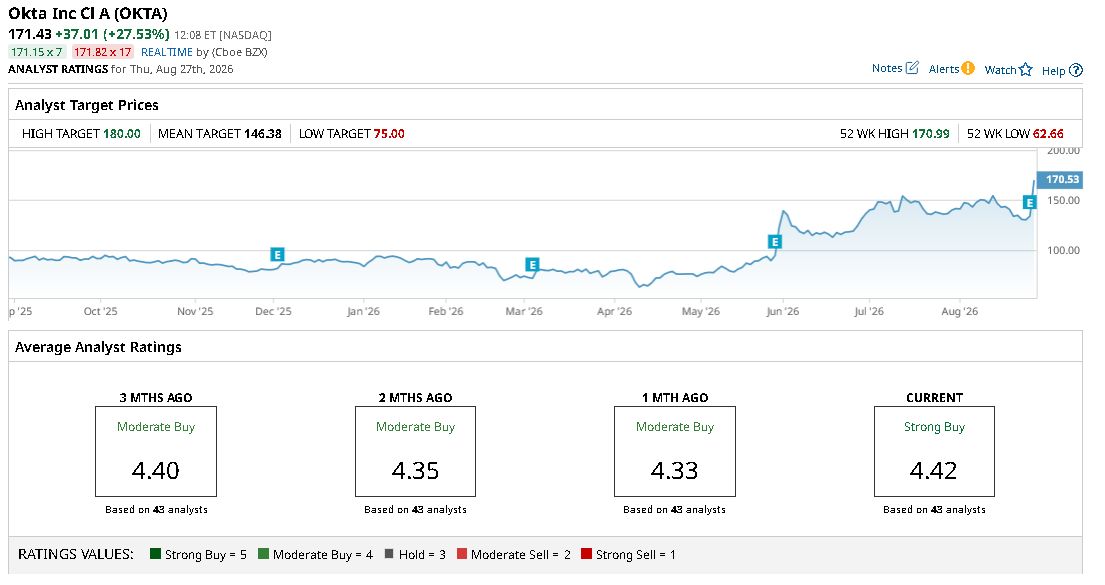
Task: Click the orange Alerts exclamation icon
Action: tap(968, 68)
